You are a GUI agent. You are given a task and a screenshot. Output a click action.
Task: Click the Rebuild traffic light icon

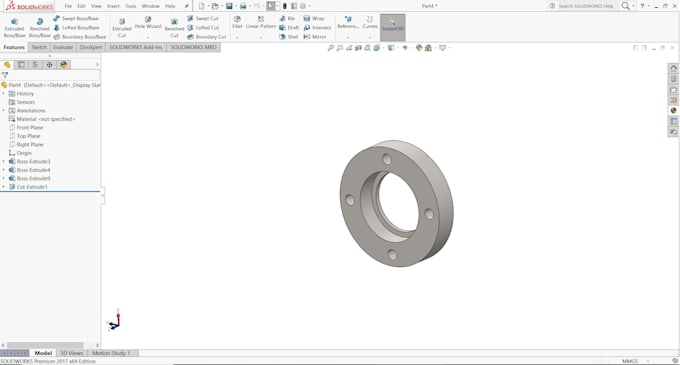(284, 6)
